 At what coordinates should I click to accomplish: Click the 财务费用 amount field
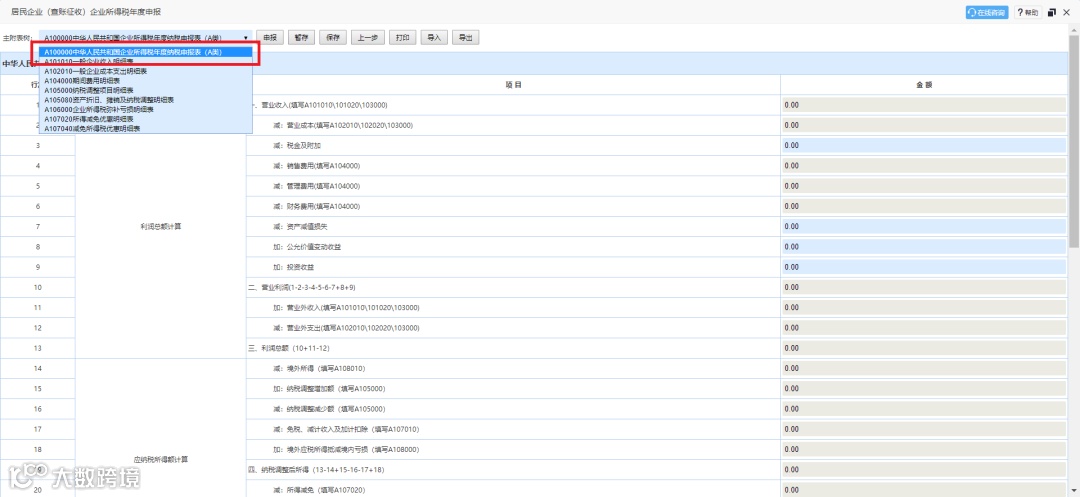pos(924,207)
